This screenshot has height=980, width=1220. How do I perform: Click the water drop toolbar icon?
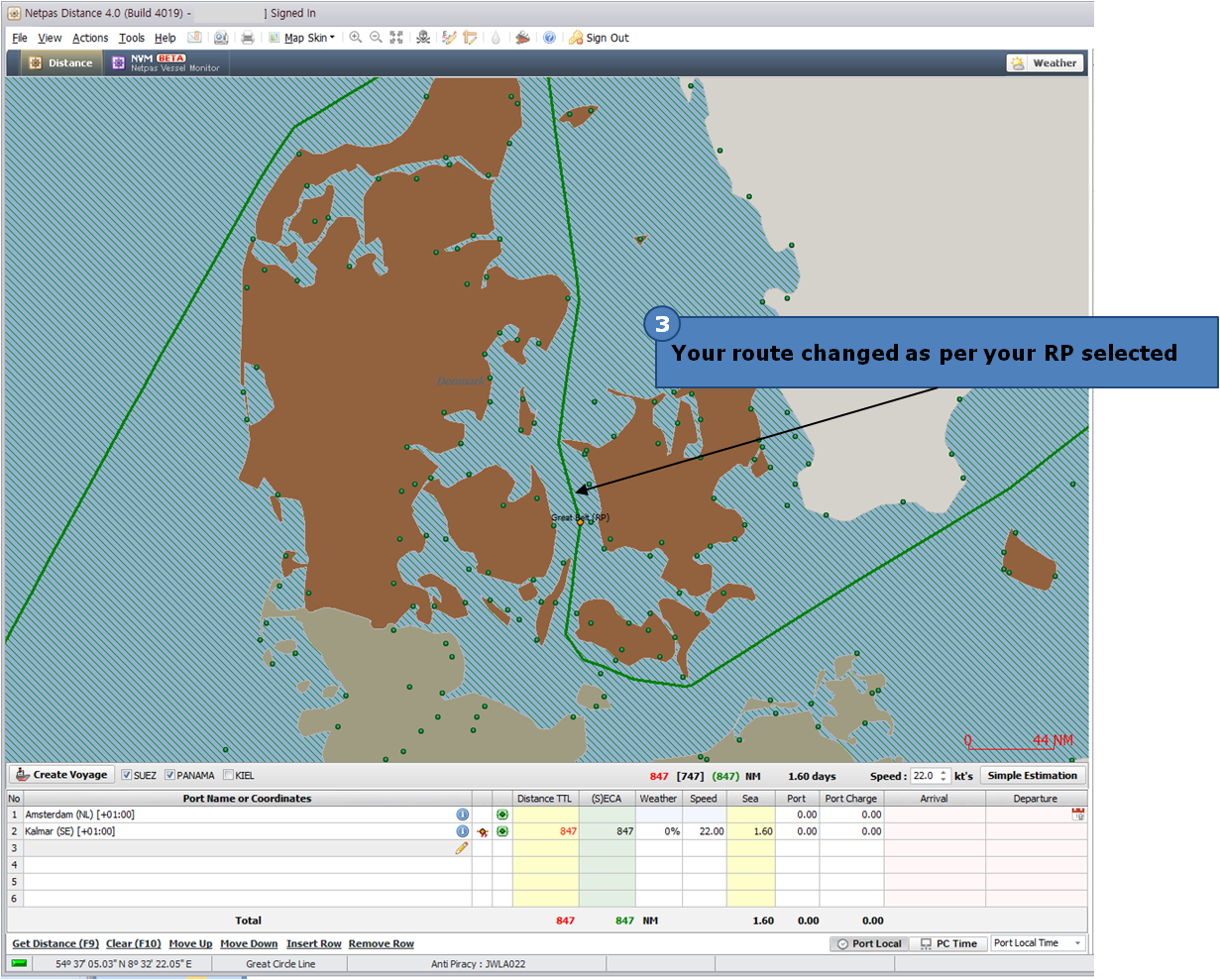pos(496,38)
